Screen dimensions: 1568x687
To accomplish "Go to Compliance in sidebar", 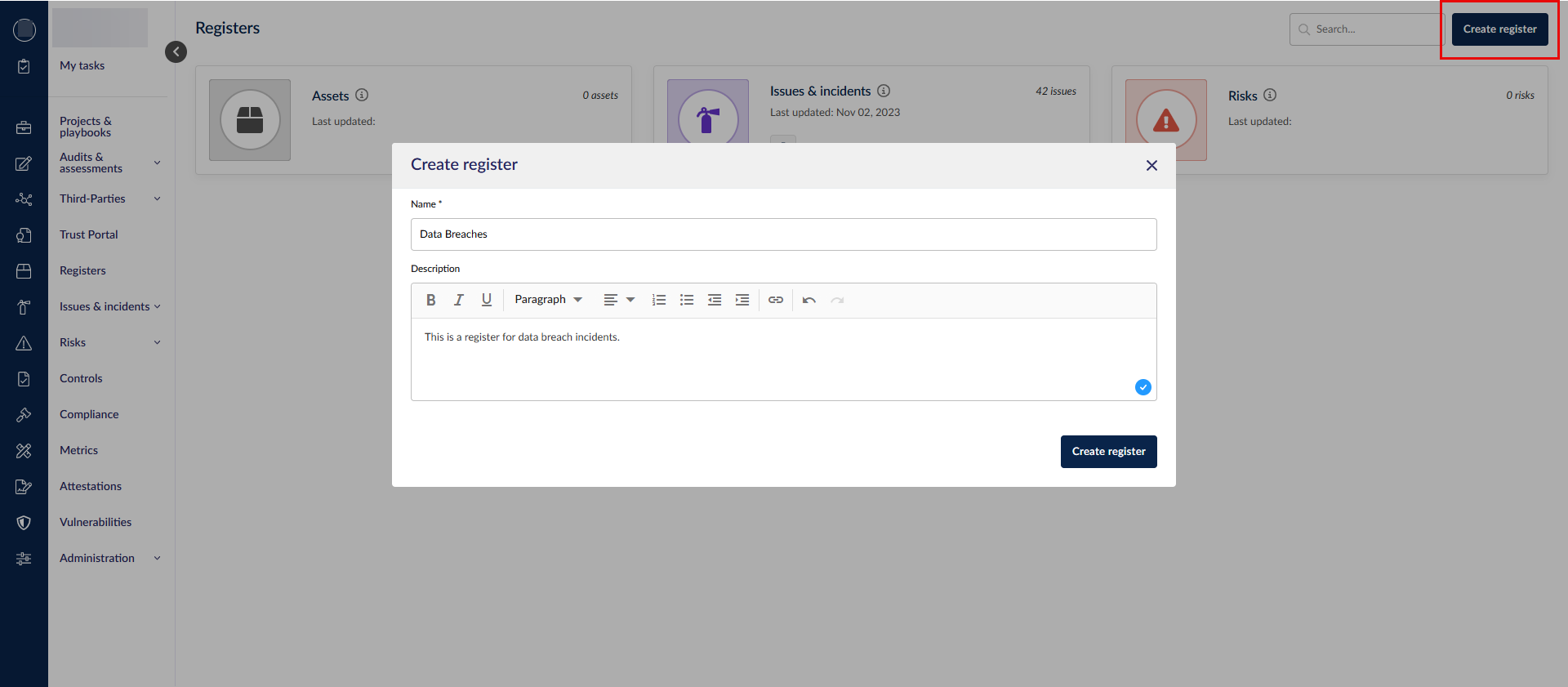I will [89, 414].
